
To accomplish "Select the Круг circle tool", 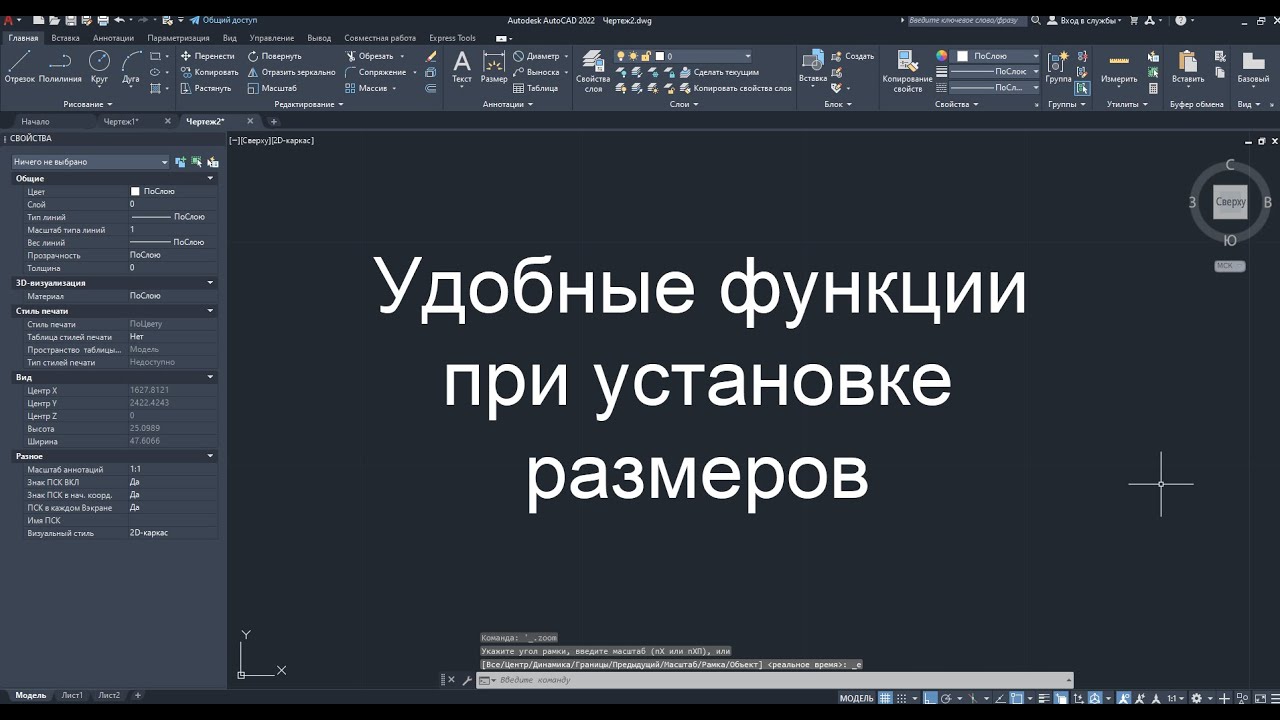I will (x=99, y=66).
